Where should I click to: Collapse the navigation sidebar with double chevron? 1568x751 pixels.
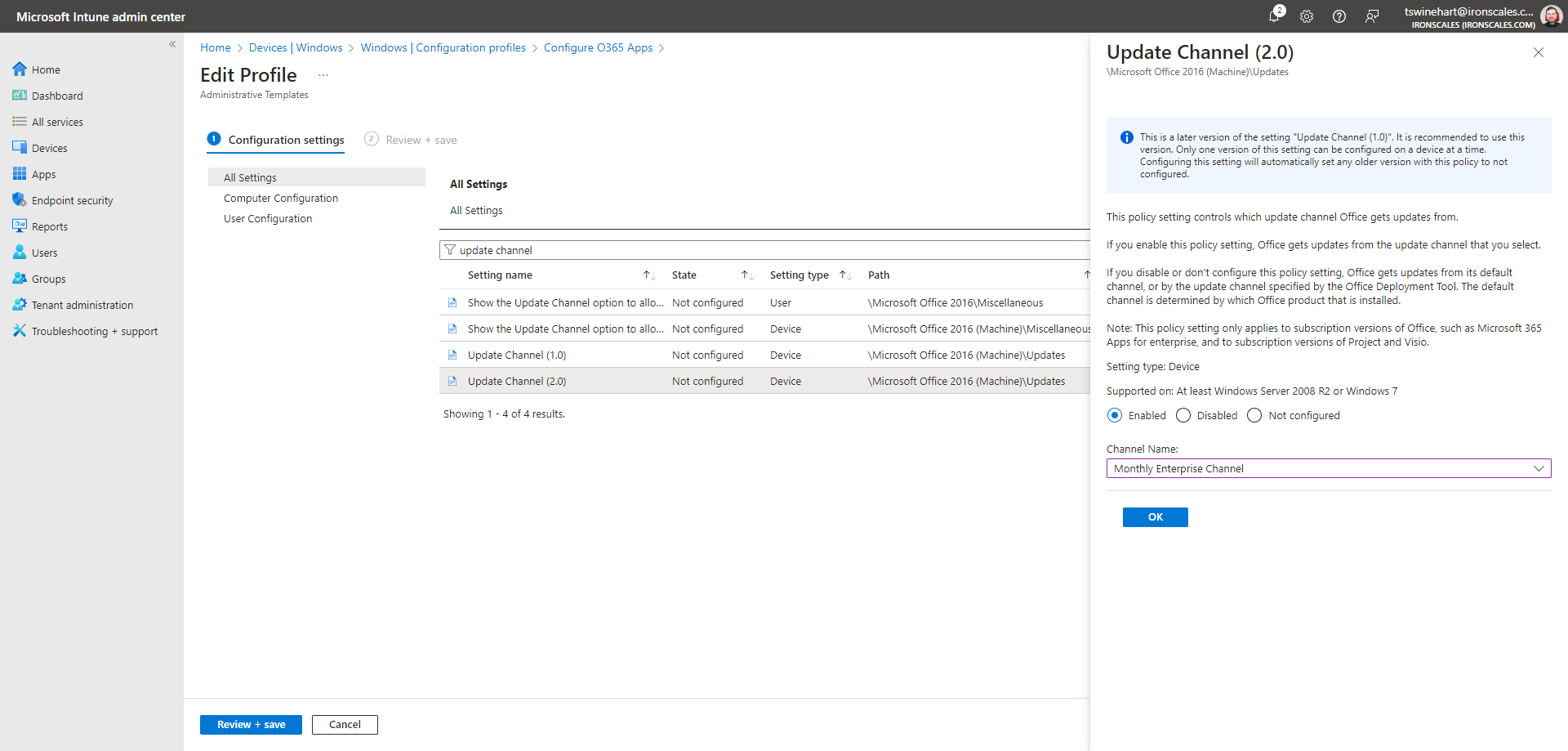(172, 44)
